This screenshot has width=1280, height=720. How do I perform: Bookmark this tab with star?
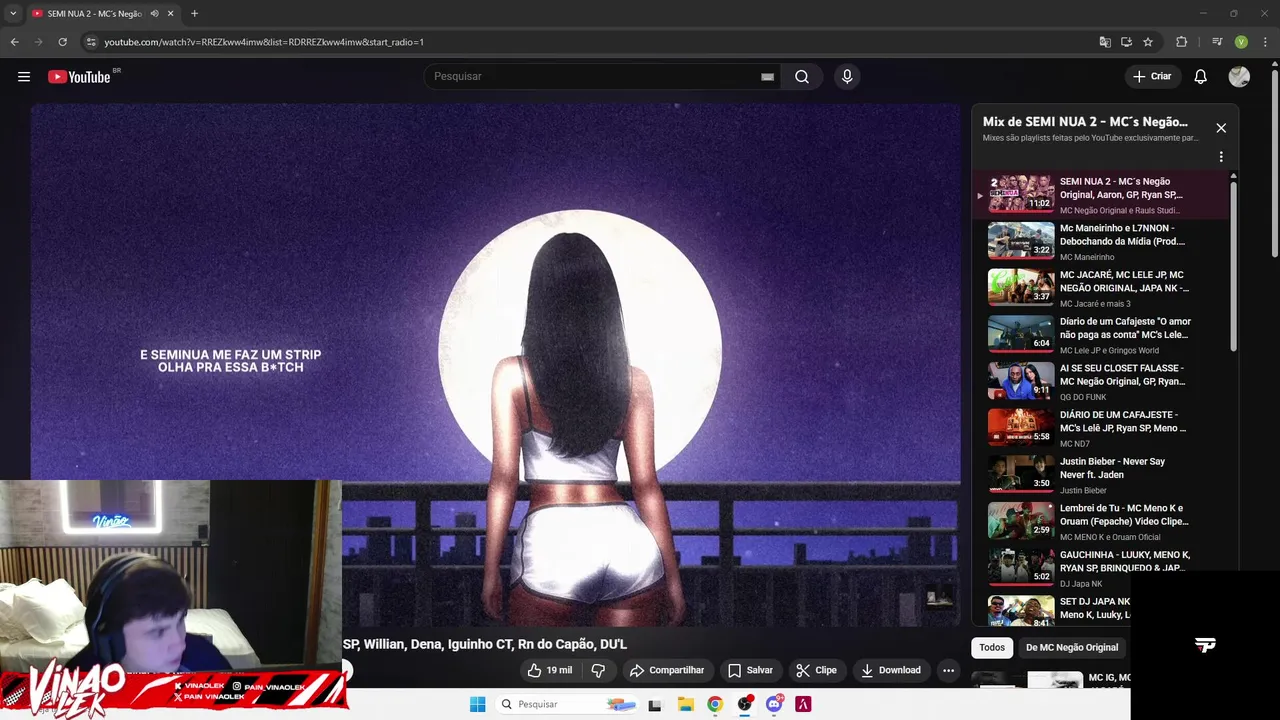1148,42
